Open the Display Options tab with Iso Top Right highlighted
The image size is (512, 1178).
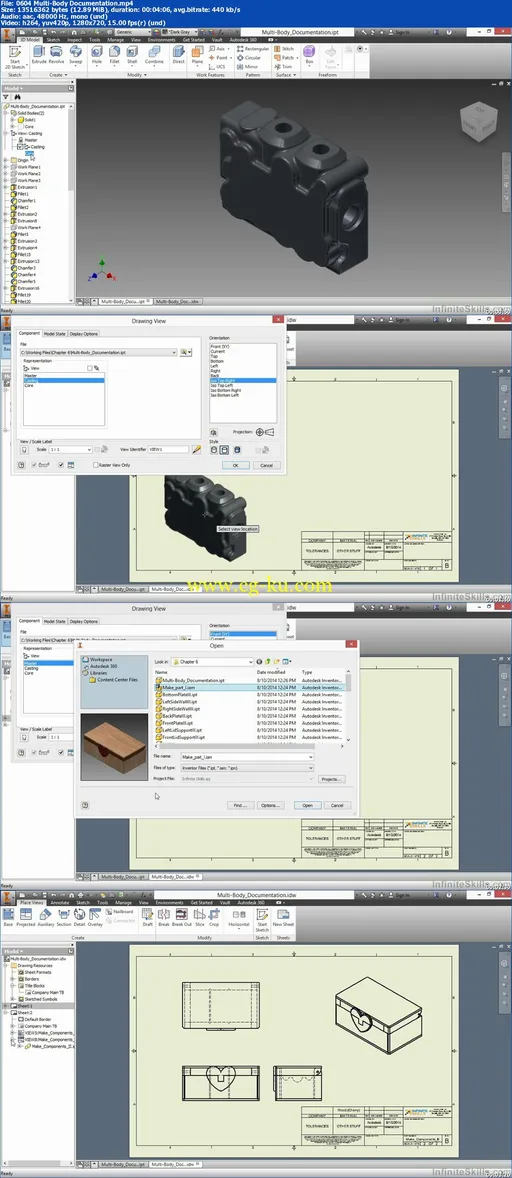84,334
